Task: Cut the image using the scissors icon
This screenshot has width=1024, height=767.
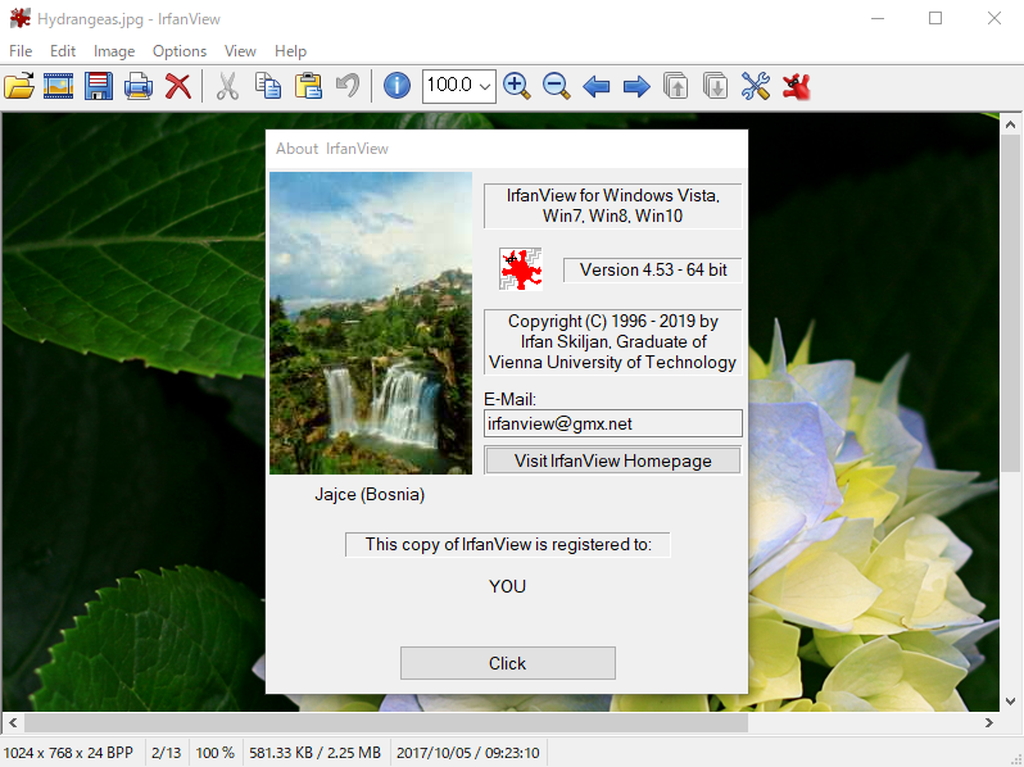Action: 228,86
